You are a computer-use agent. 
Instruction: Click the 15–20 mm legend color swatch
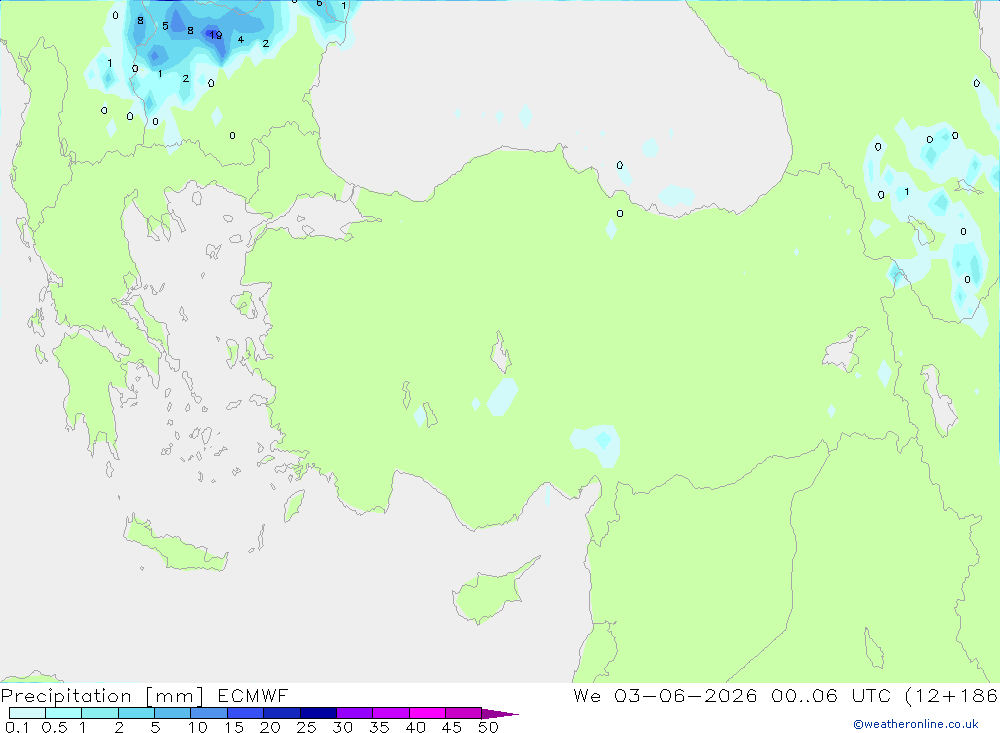245,713
